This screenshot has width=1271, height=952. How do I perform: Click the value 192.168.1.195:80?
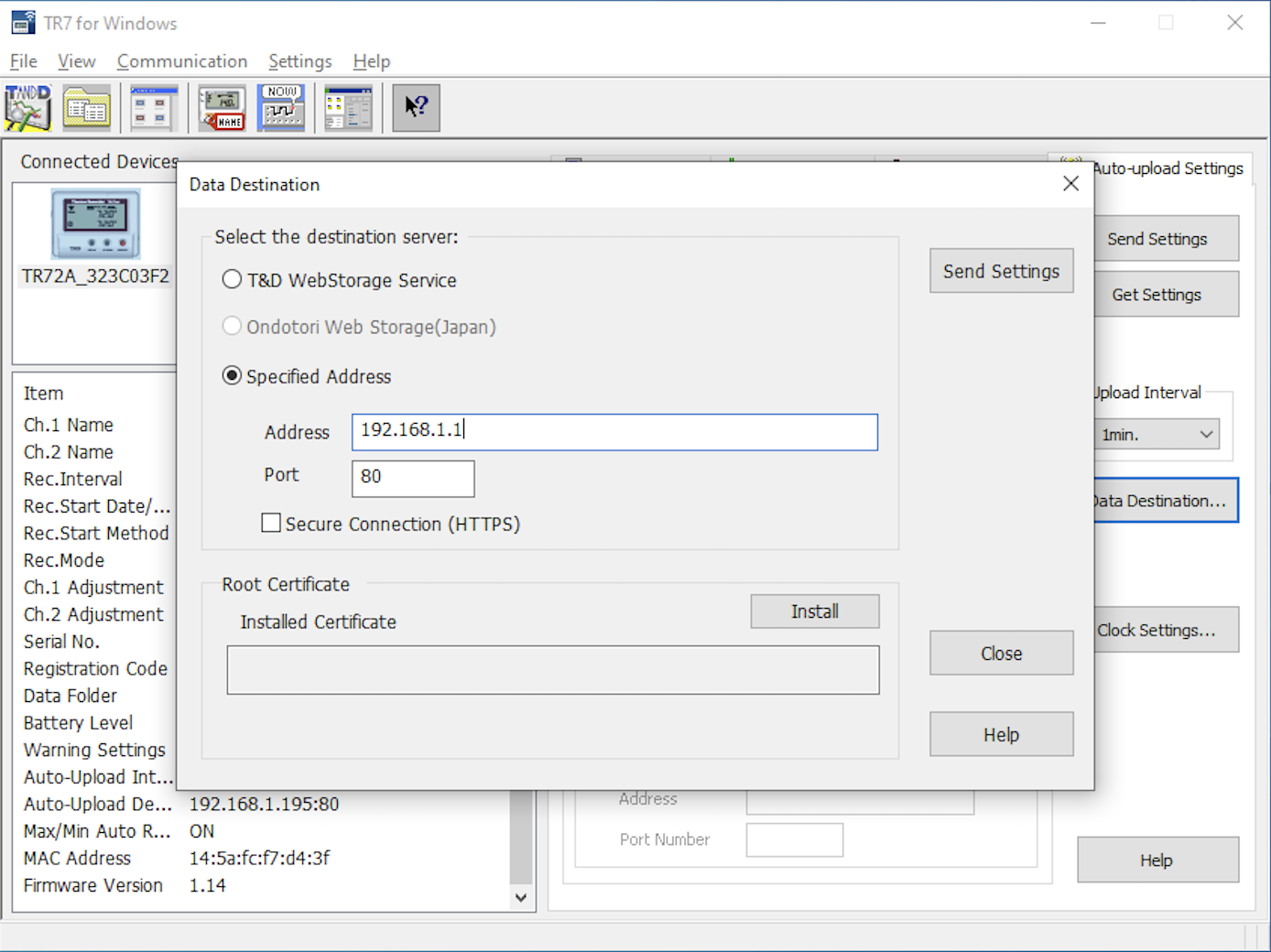coord(264,804)
